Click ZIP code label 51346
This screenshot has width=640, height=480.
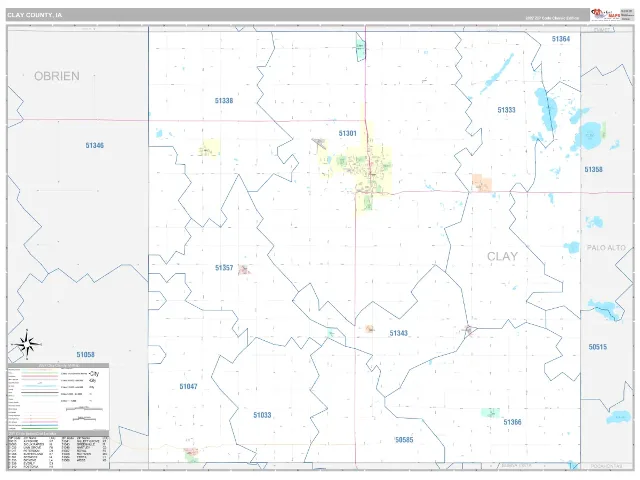[x=95, y=145]
